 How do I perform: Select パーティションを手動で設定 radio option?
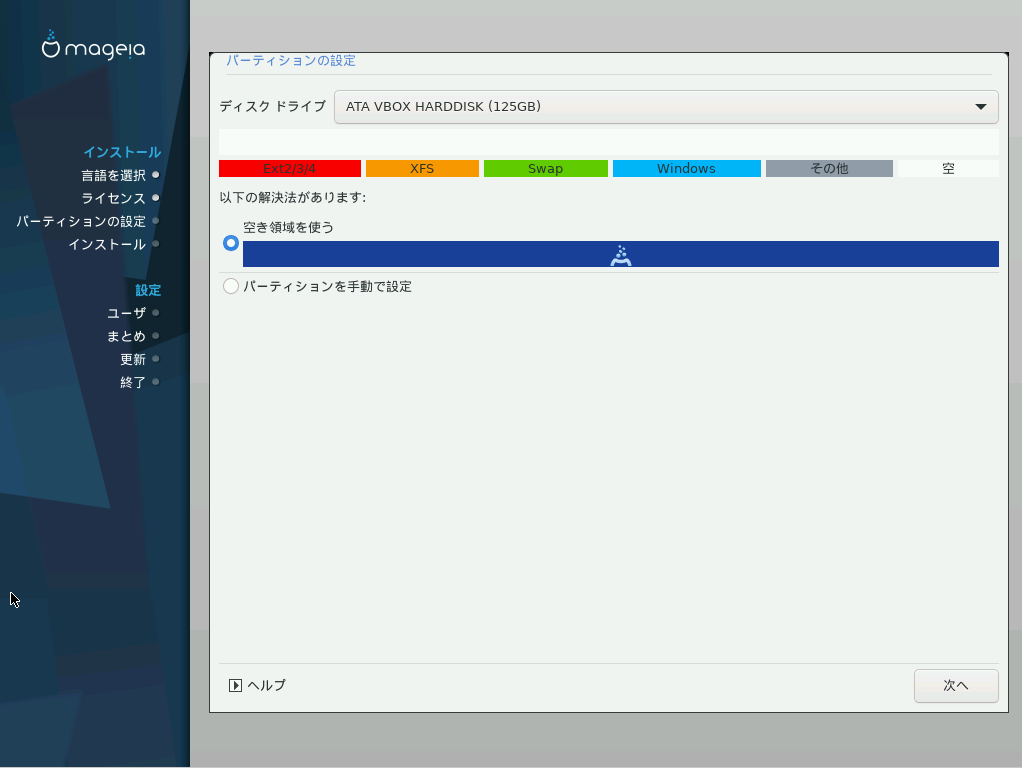tap(231, 286)
